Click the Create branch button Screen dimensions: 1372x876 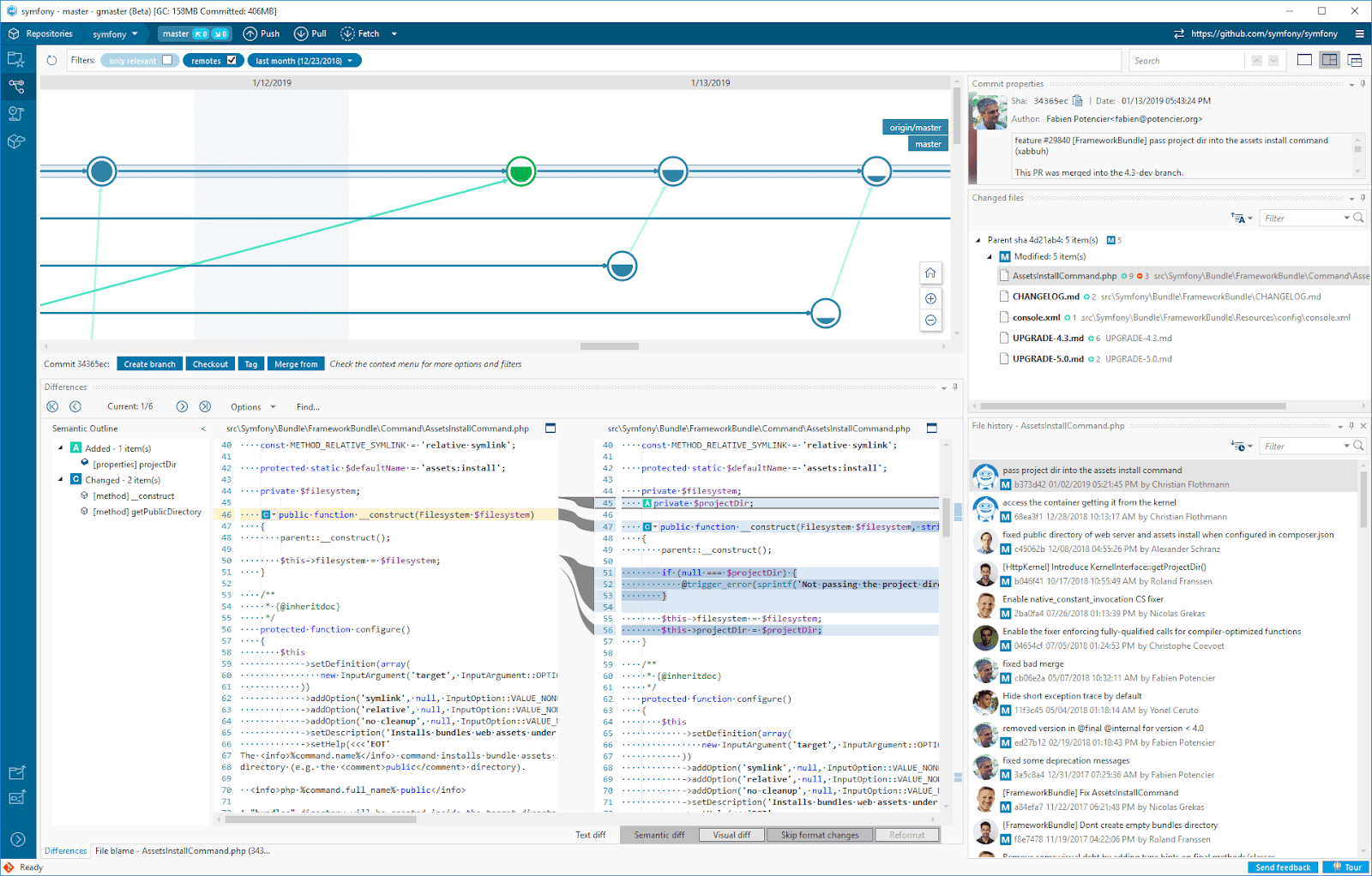(x=149, y=364)
